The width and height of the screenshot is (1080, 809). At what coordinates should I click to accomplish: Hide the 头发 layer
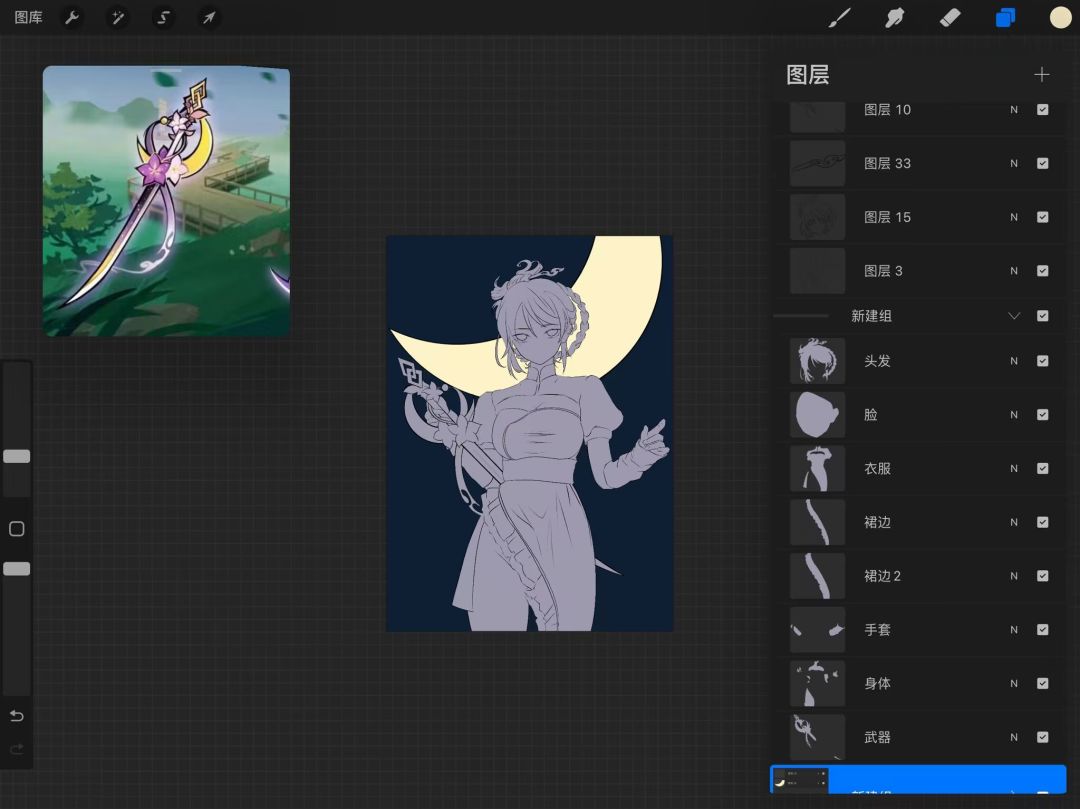(x=1043, y=361)
